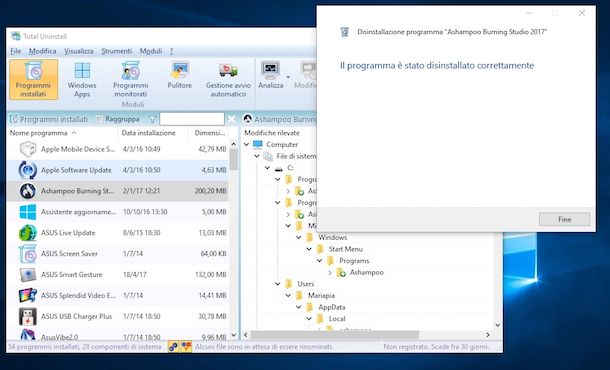
Task: Open the Analizza dropdown arrow
Action: 288,77
